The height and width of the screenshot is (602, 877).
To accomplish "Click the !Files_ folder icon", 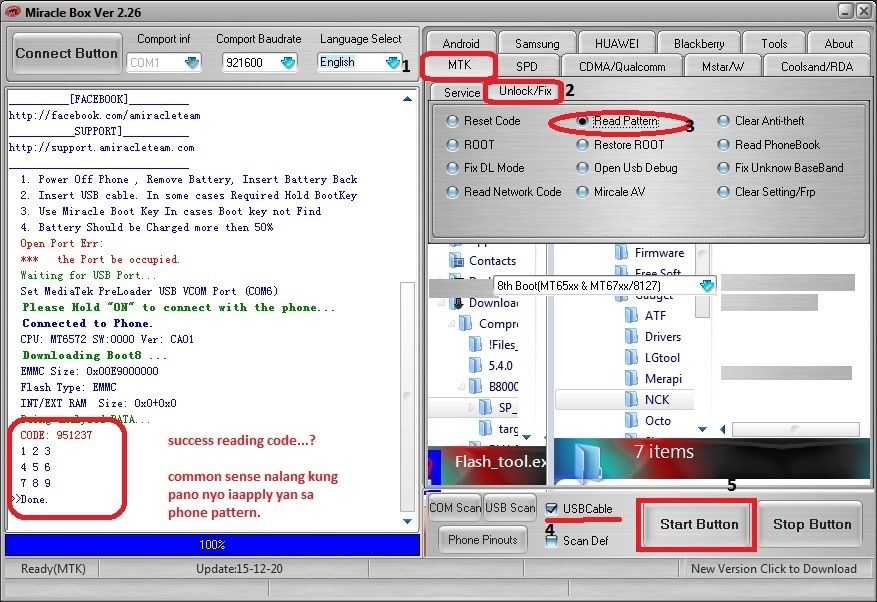I will 475,345.
